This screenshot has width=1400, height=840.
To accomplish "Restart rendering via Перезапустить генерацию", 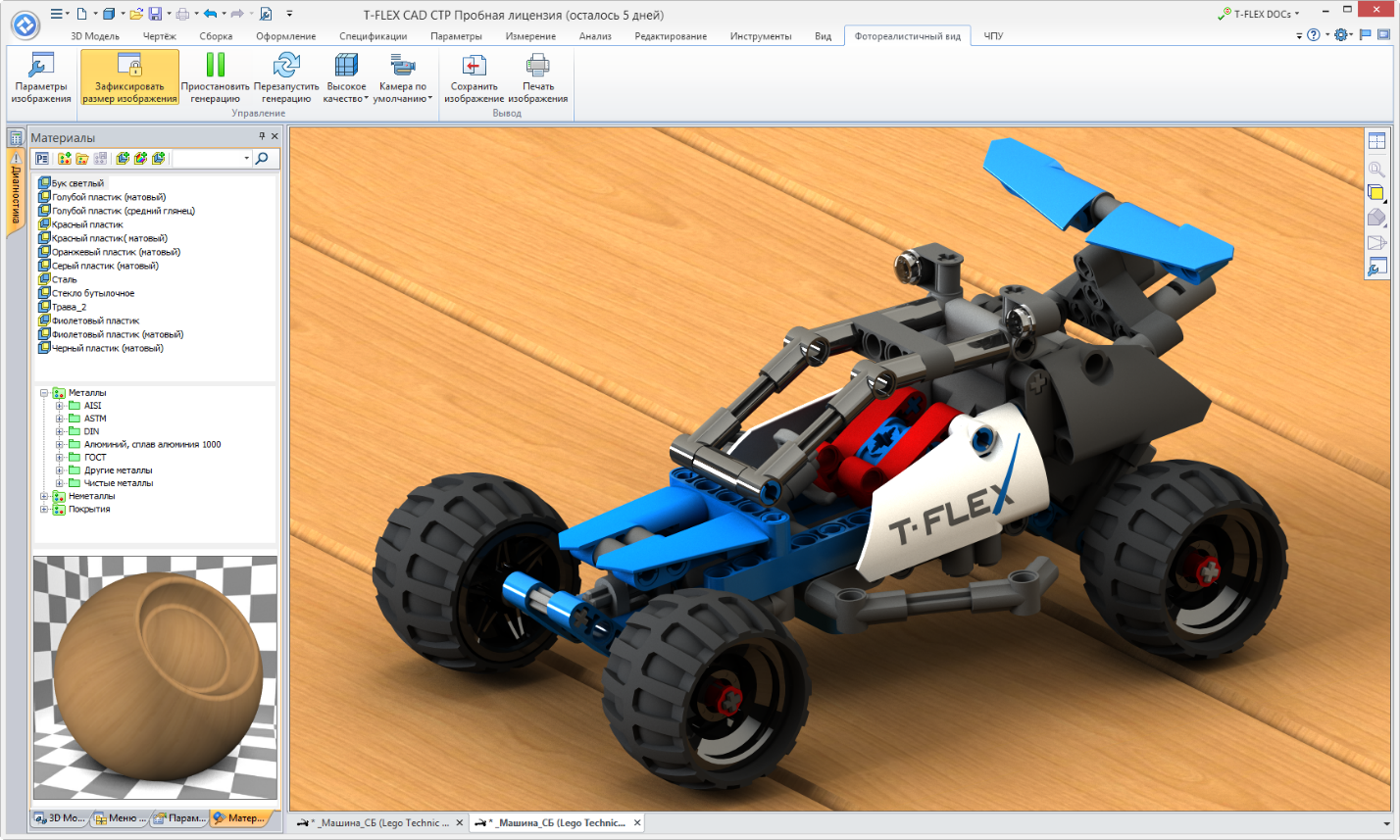I will pyautogui.click(x=286, y=77).
